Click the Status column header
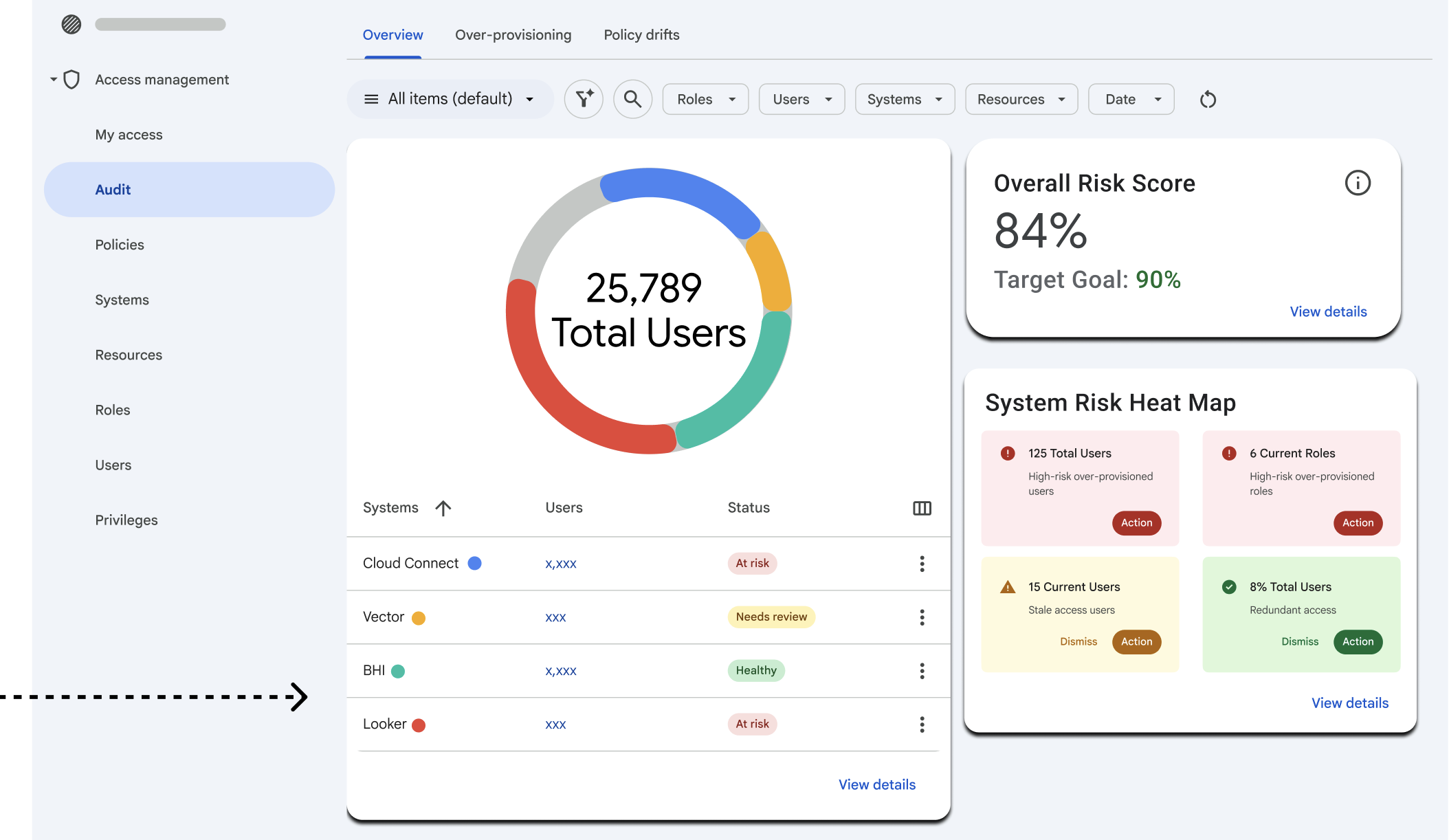 click(x=749, y=507)
